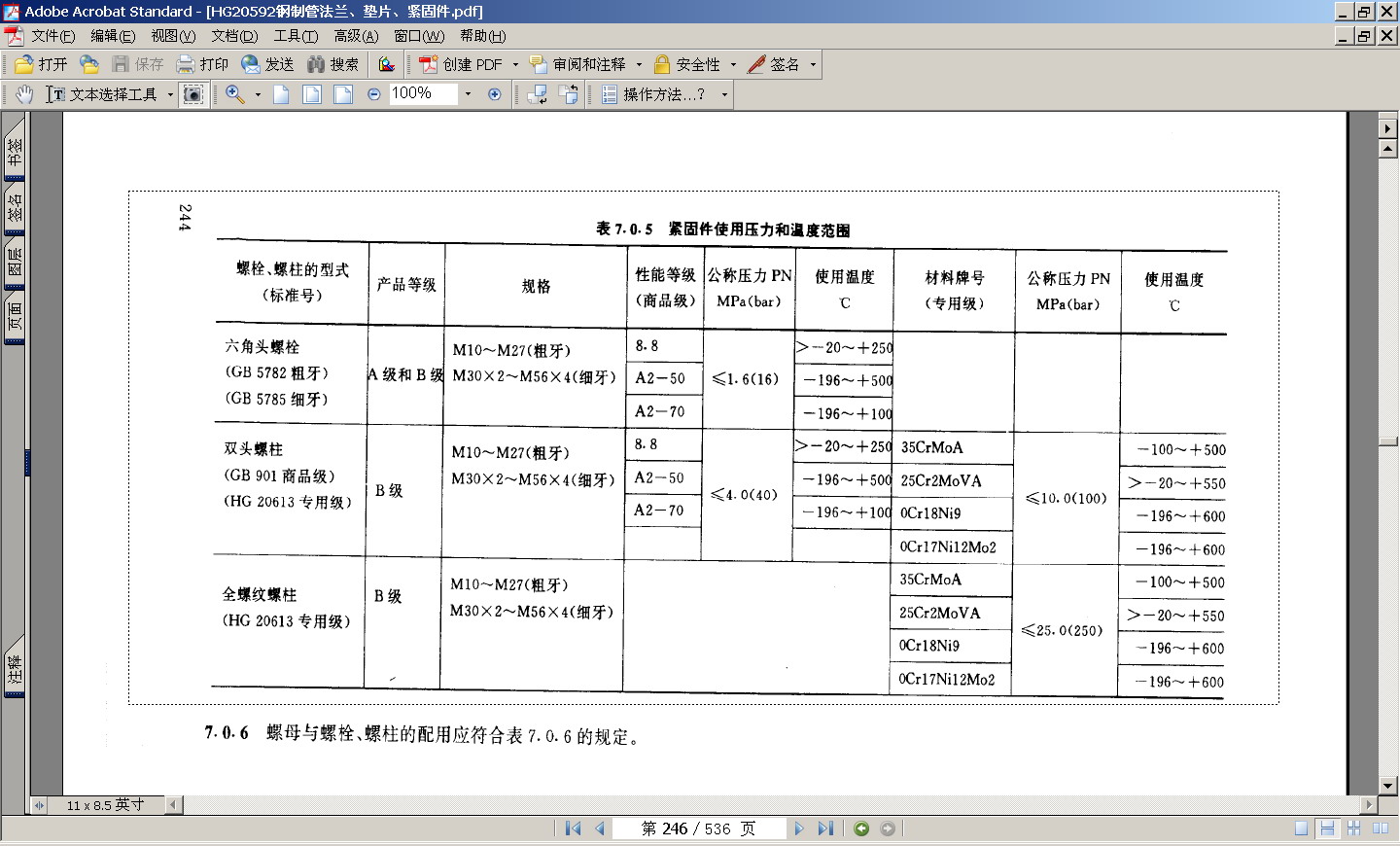Open the How To (操作方法…?) panel
Viewport: 1400px width, 846px height.
pos(654,94)
